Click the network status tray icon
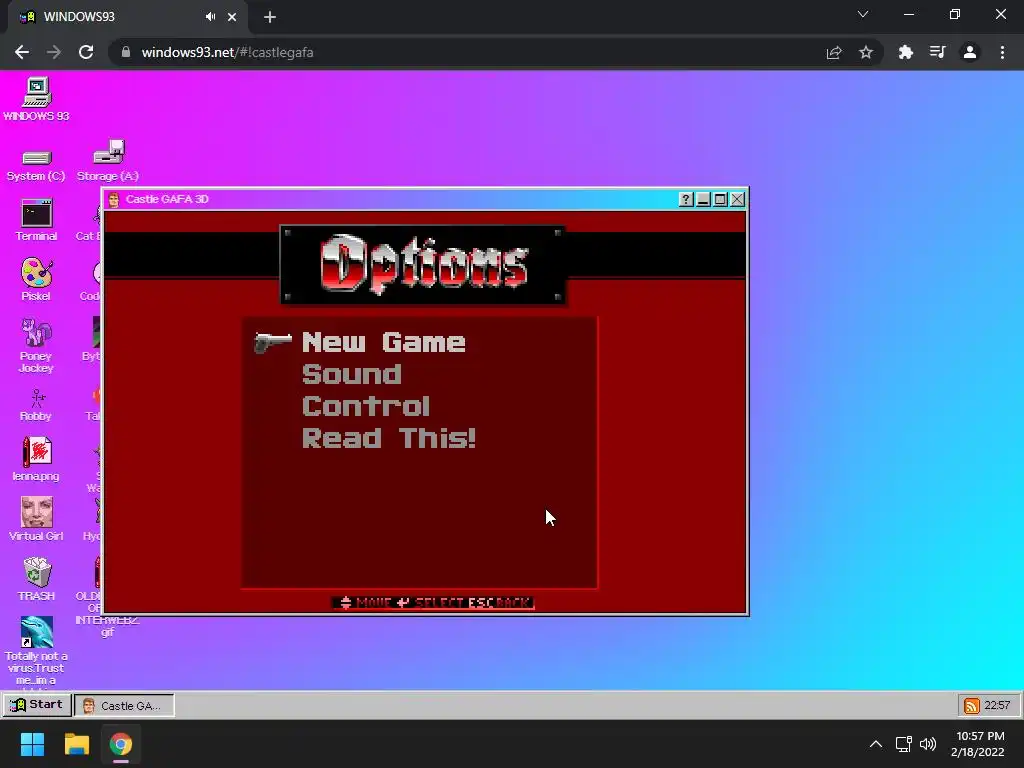Screen dimensions: 1024x768 [x=904, y=744]
